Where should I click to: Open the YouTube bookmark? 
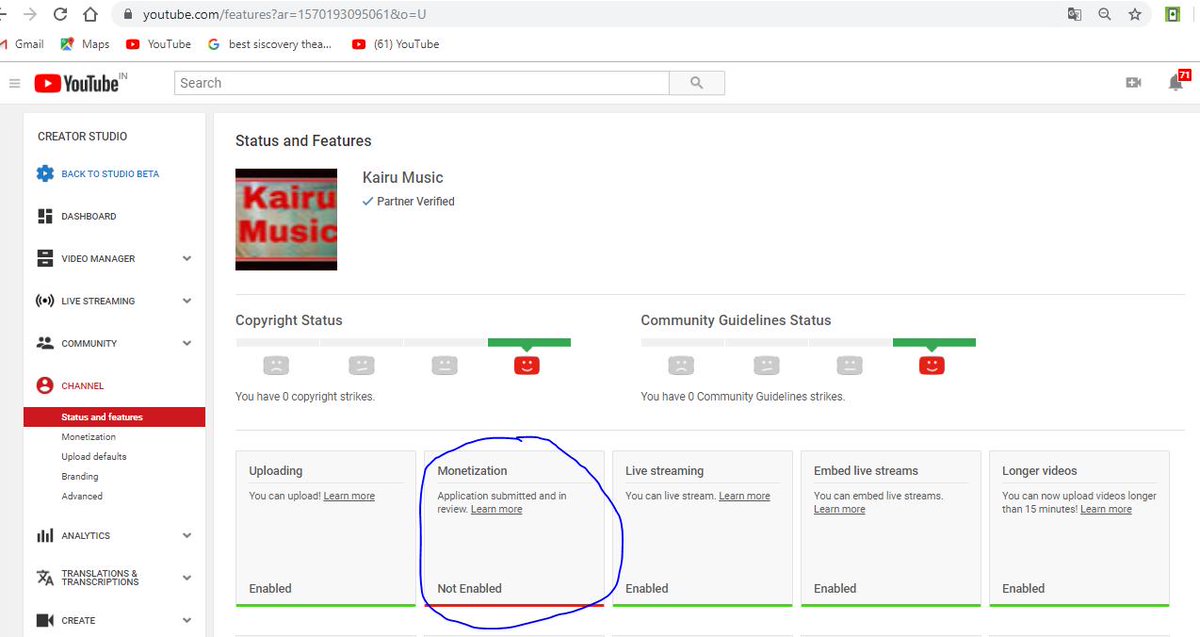pyautogui.click(x=159, y=44)
